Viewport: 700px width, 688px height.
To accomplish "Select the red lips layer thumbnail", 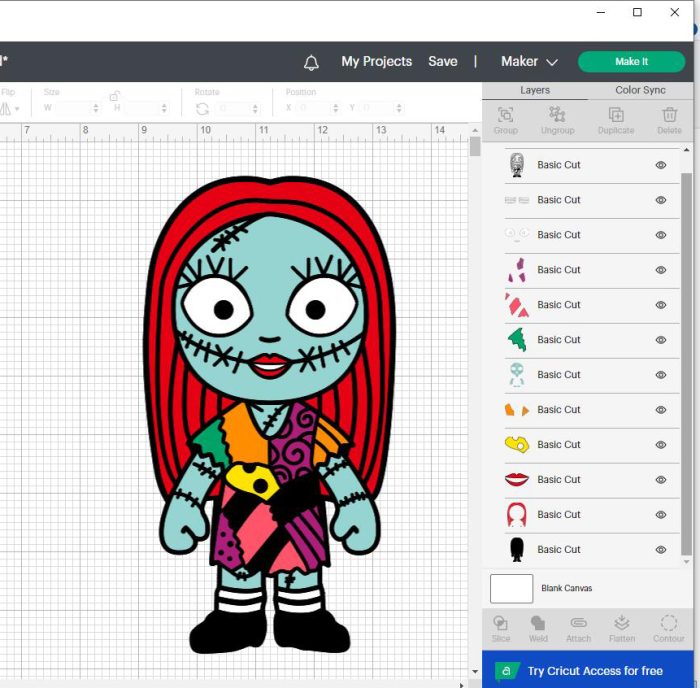I will 517,480.
